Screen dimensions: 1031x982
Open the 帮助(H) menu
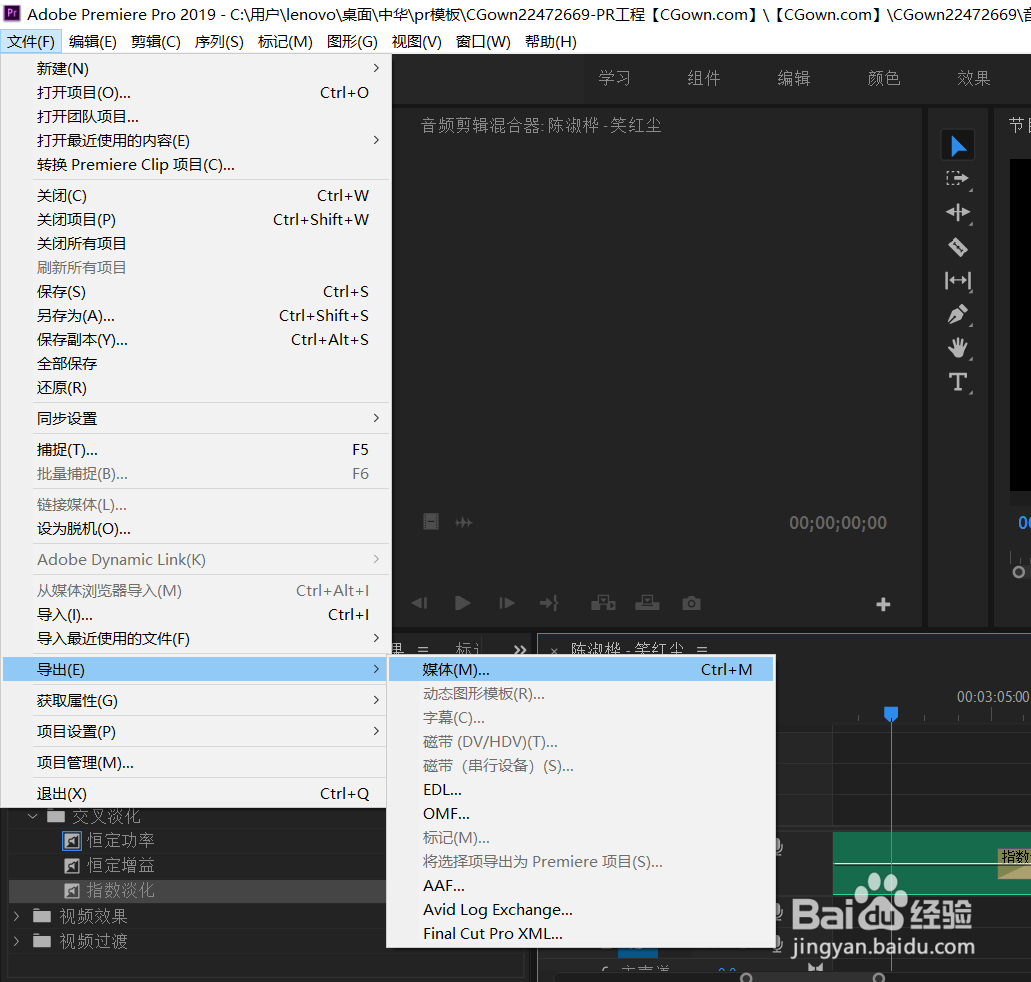[550, 41]
